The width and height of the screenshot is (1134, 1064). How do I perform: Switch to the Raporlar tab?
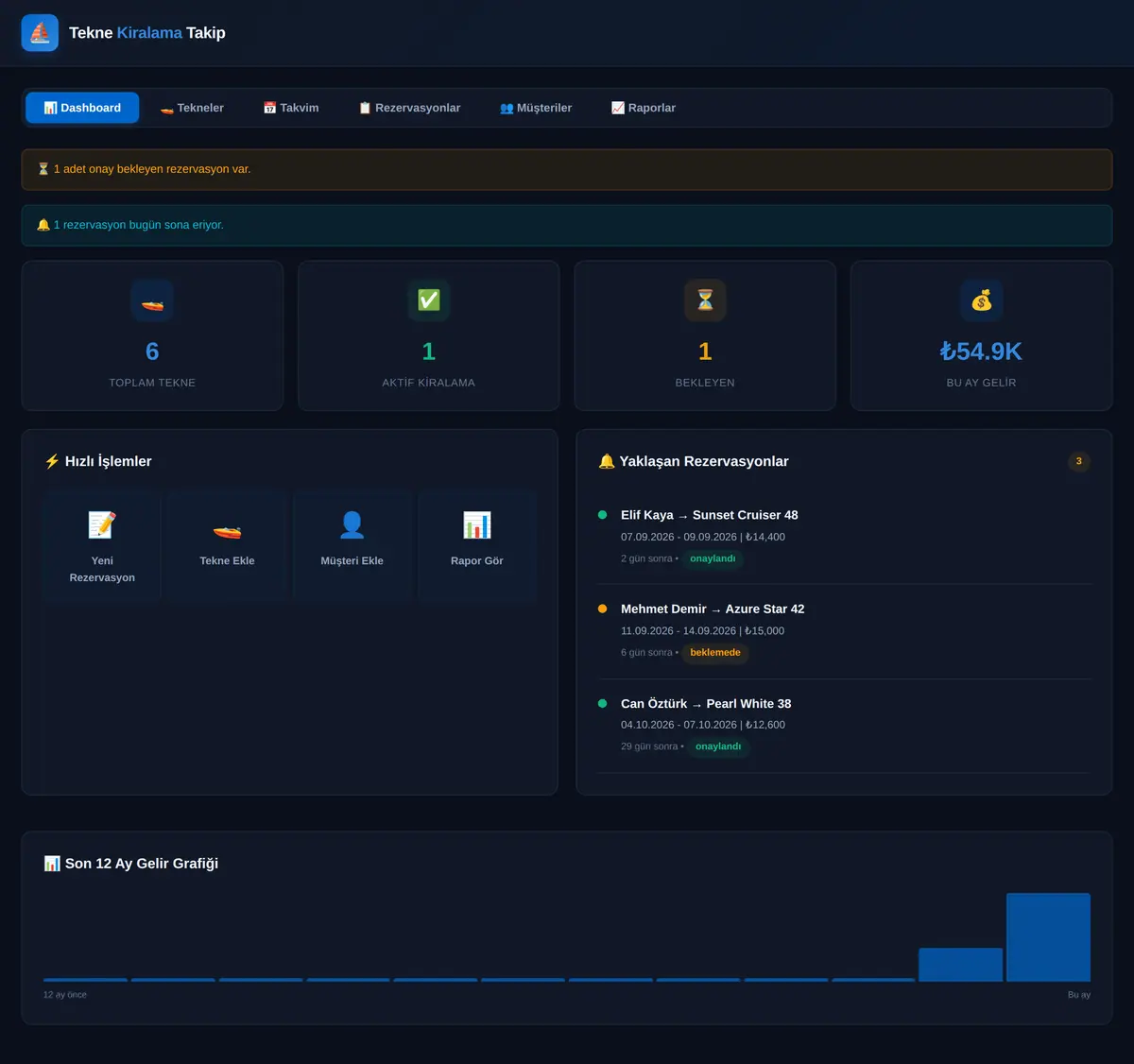(x=644, y=108)
